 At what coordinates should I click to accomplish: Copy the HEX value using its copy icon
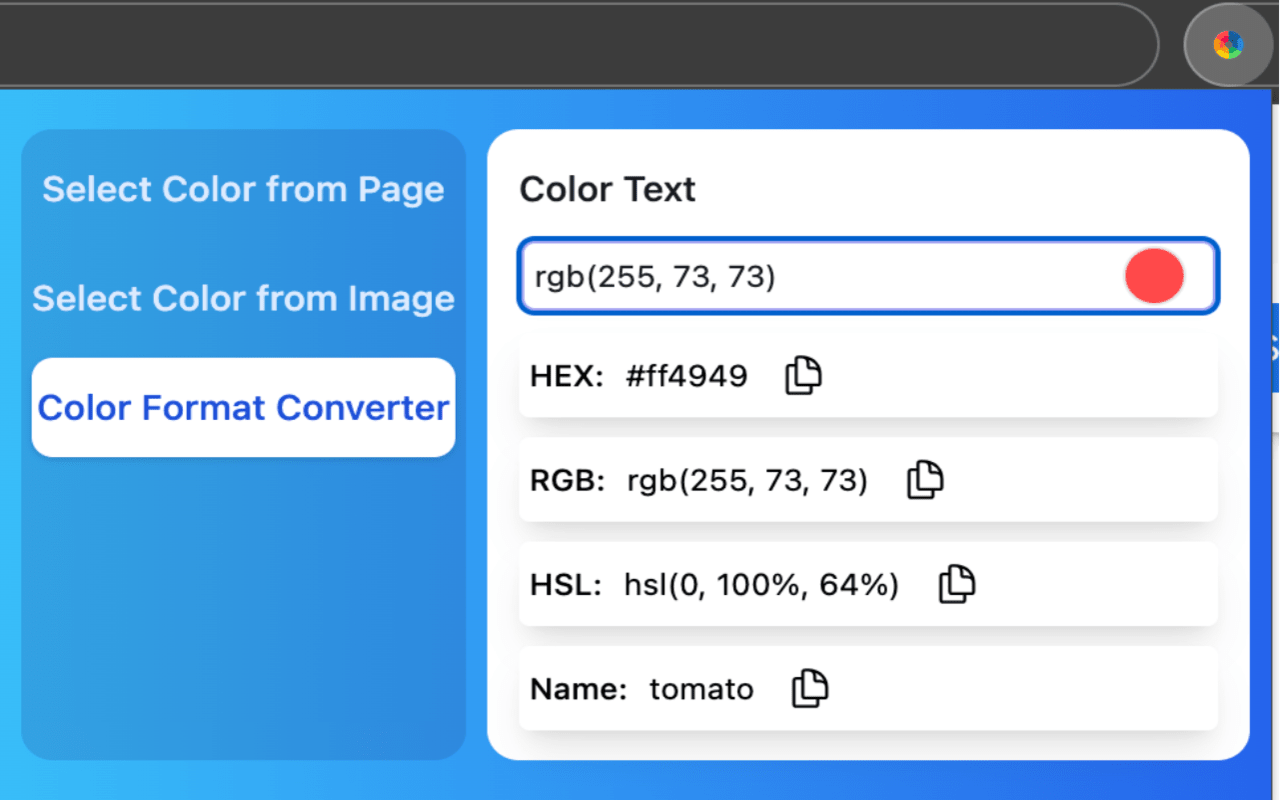[x=802, y=375]
